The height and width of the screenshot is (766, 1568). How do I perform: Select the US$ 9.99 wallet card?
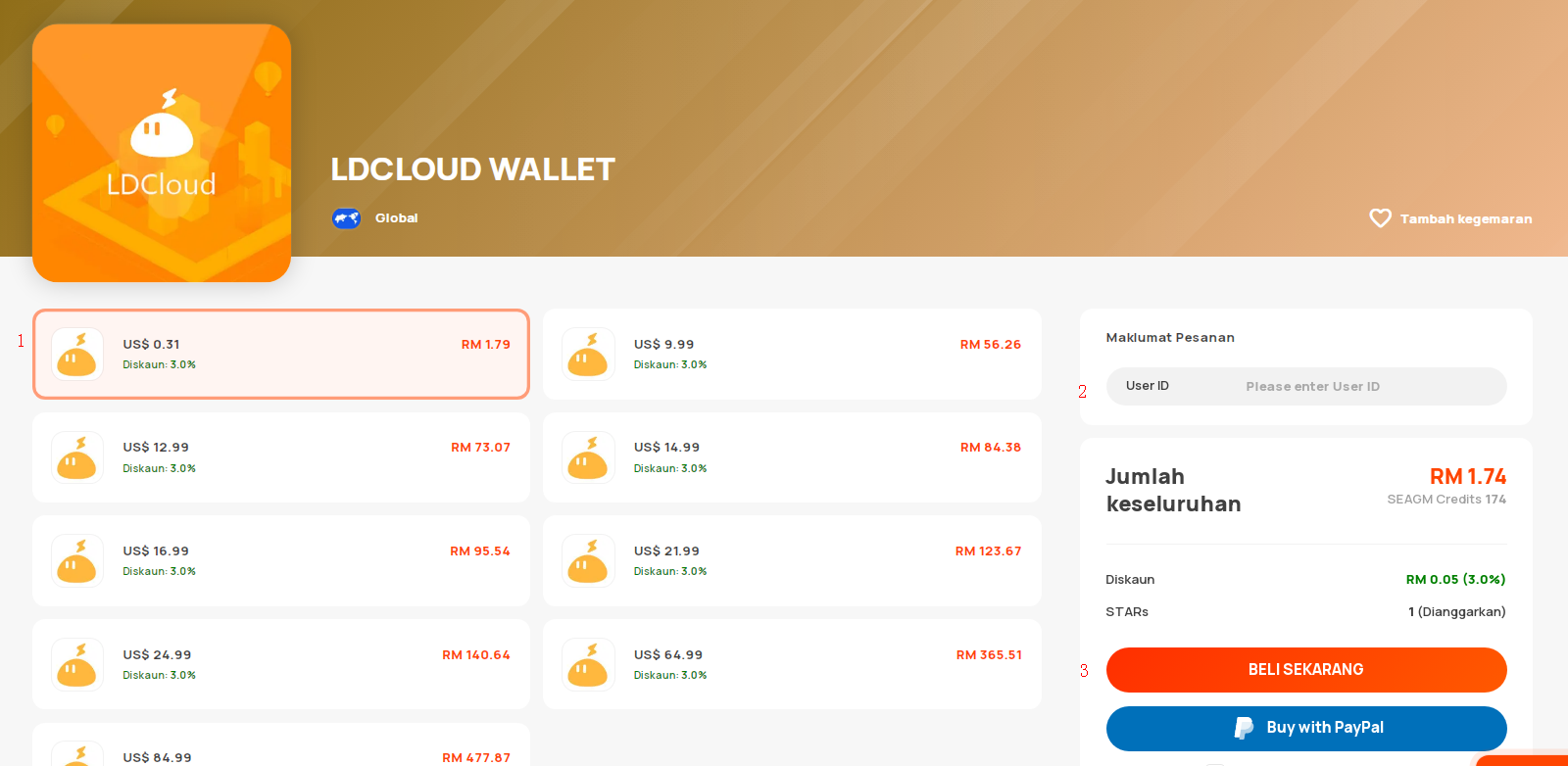pos(792,354)
